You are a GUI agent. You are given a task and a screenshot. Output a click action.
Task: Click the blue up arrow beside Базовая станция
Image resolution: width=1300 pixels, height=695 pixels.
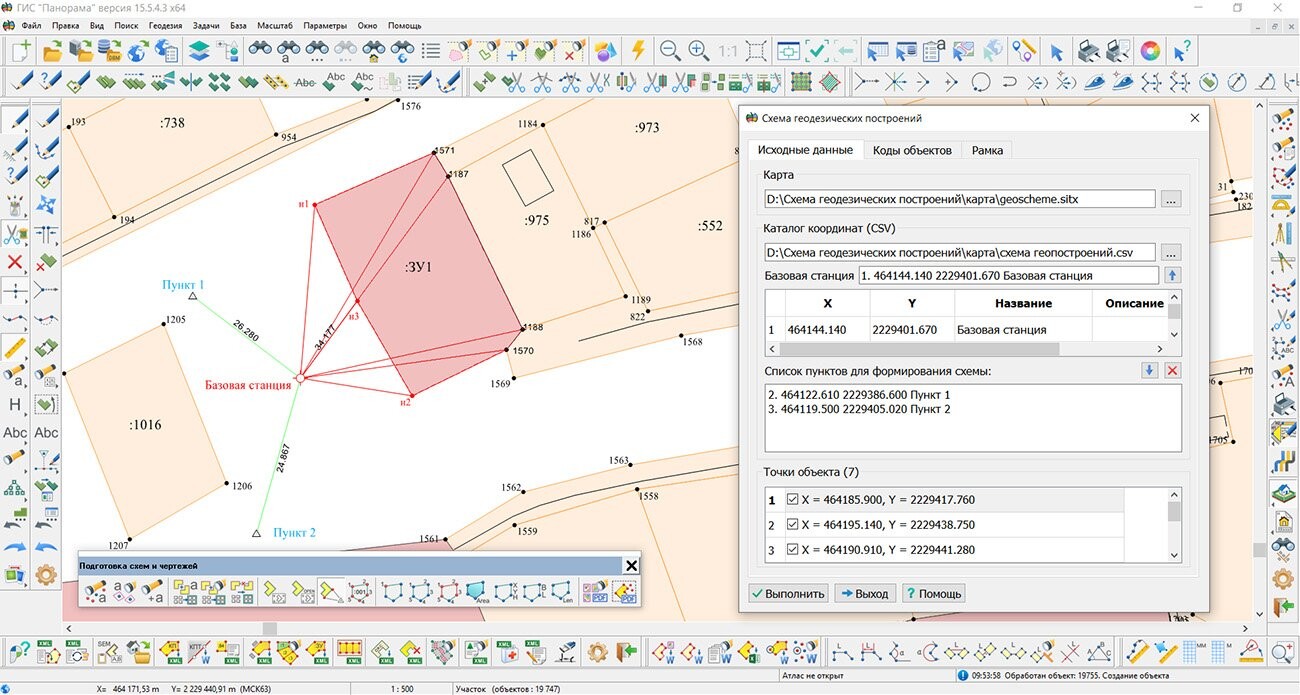click(1173, 275)
